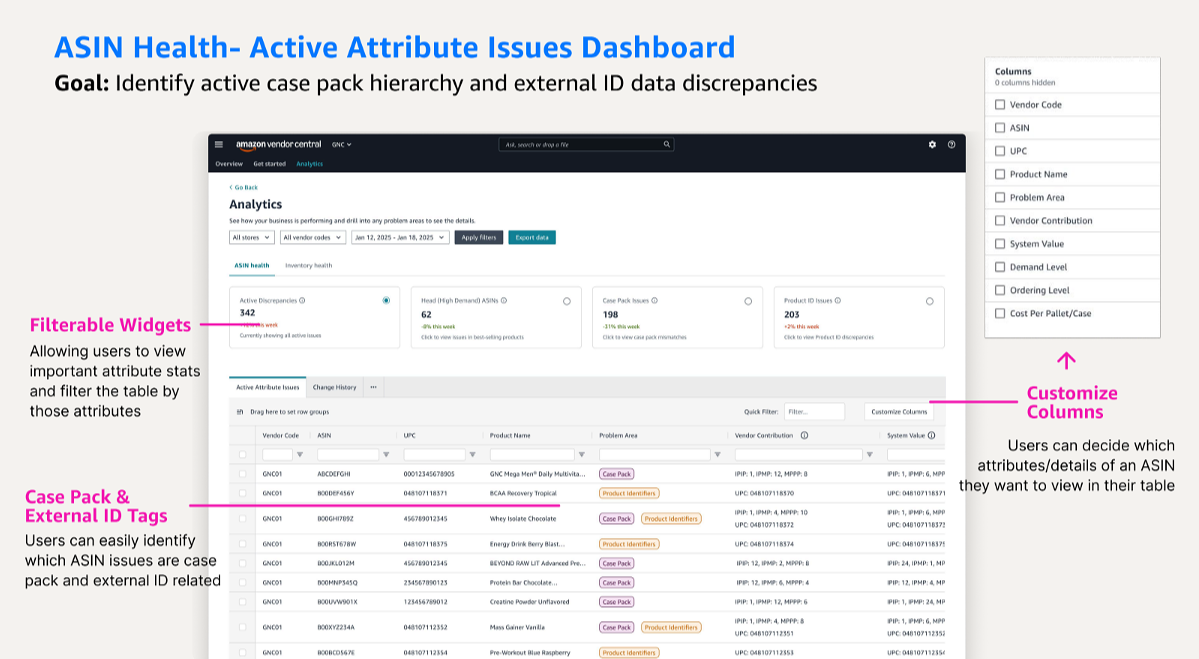Select Head (High Demand) ASINs radio button
This screenshot has height=659, width=1199.
pyautogui.click(x=567, y=301)
